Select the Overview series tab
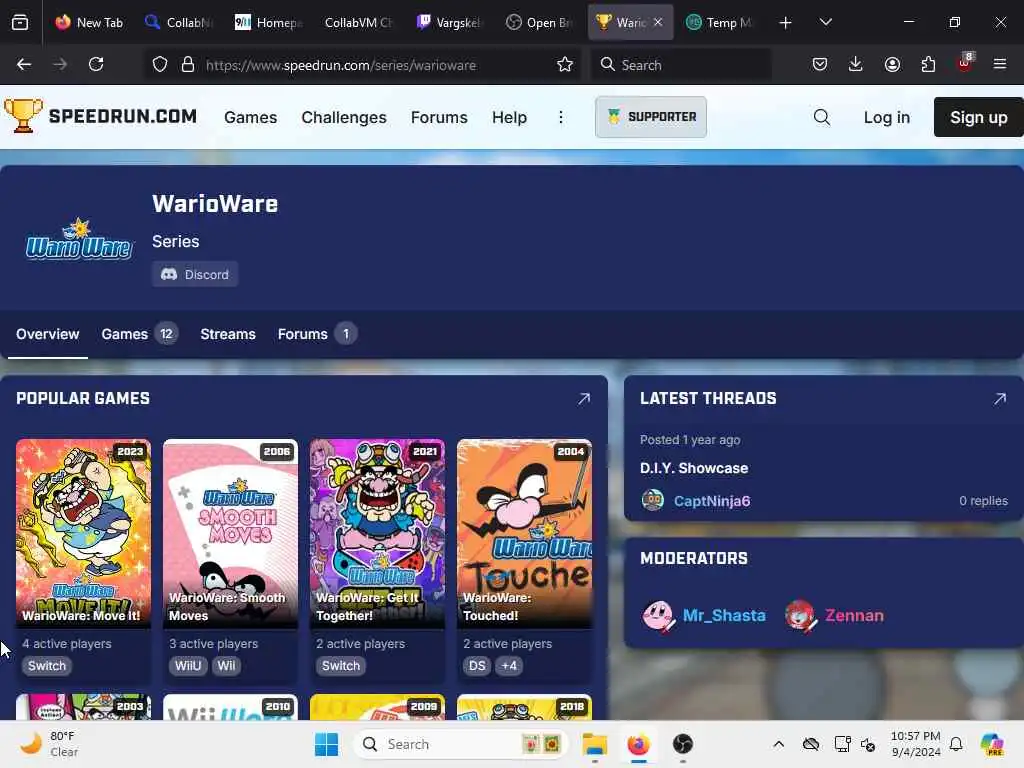Viewport: 1024px width, 768px height. [48, 334]
